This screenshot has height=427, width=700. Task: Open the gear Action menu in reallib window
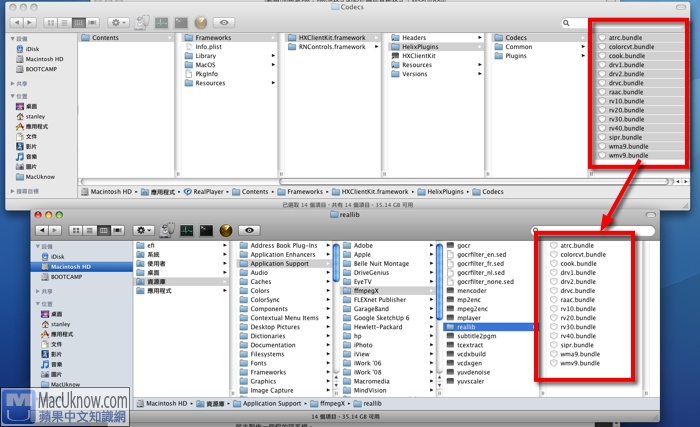[144, 230]
